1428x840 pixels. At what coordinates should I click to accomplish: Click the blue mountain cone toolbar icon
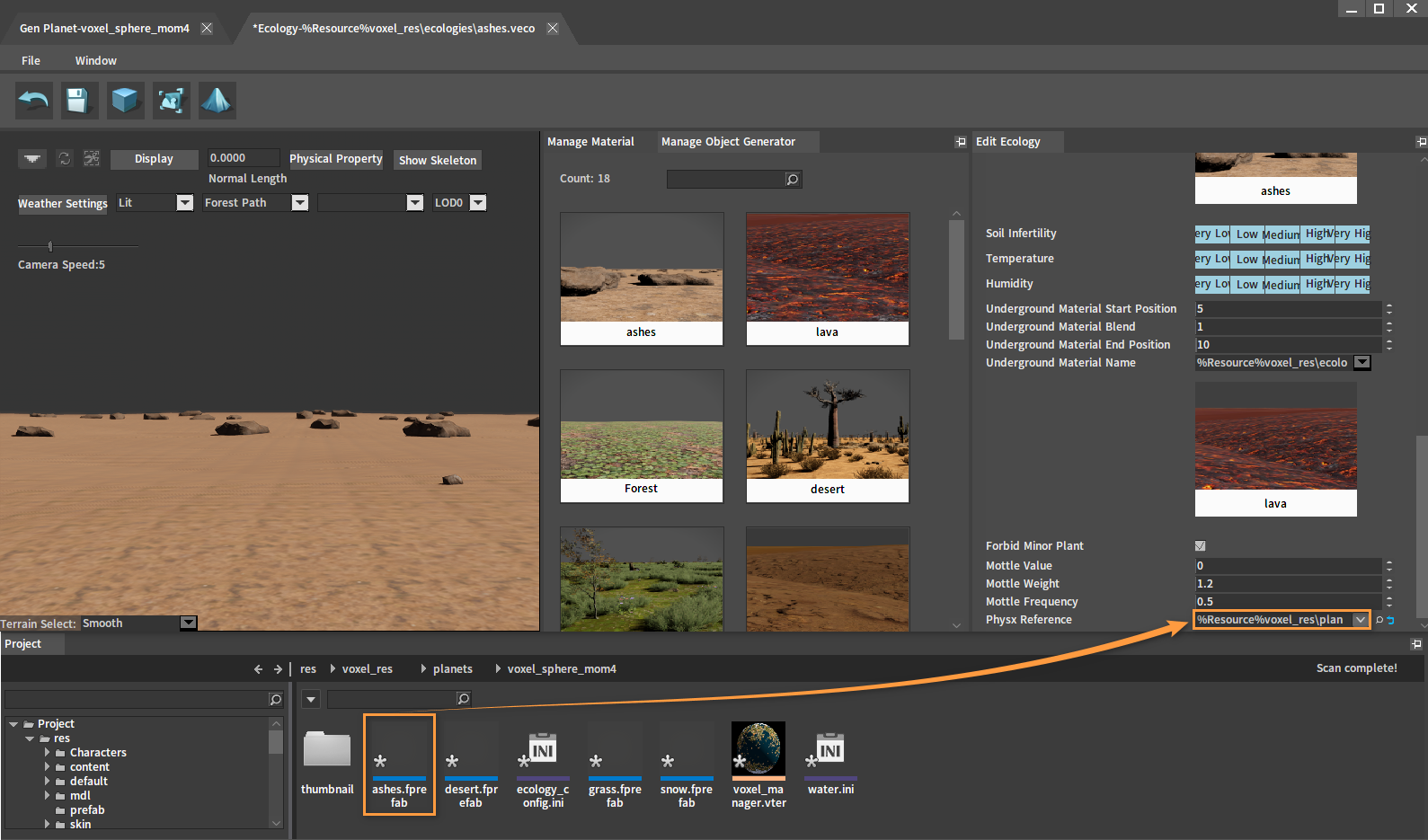[x=217, y=100]
